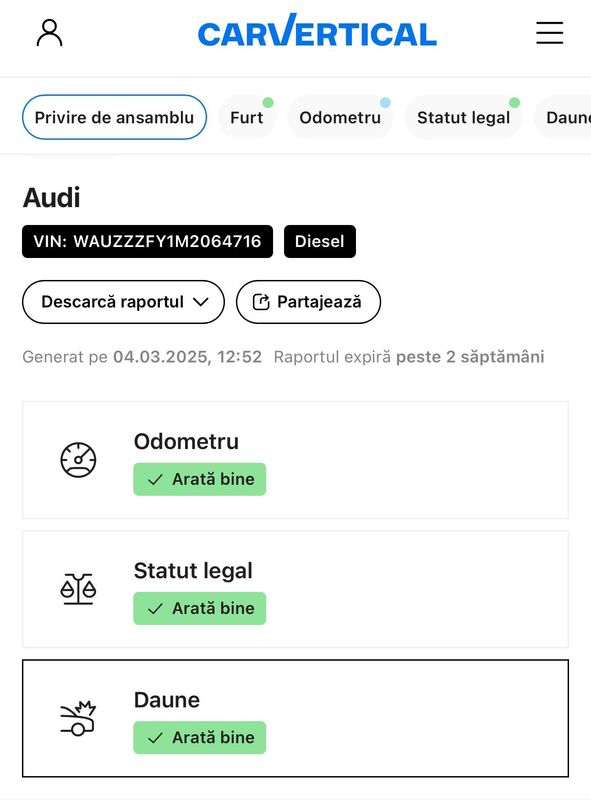This screenshot has width=591, height=800.
Task: Expand the Descarcă raportul chevron
Action: pyautogui.click(x=201, y=302)
